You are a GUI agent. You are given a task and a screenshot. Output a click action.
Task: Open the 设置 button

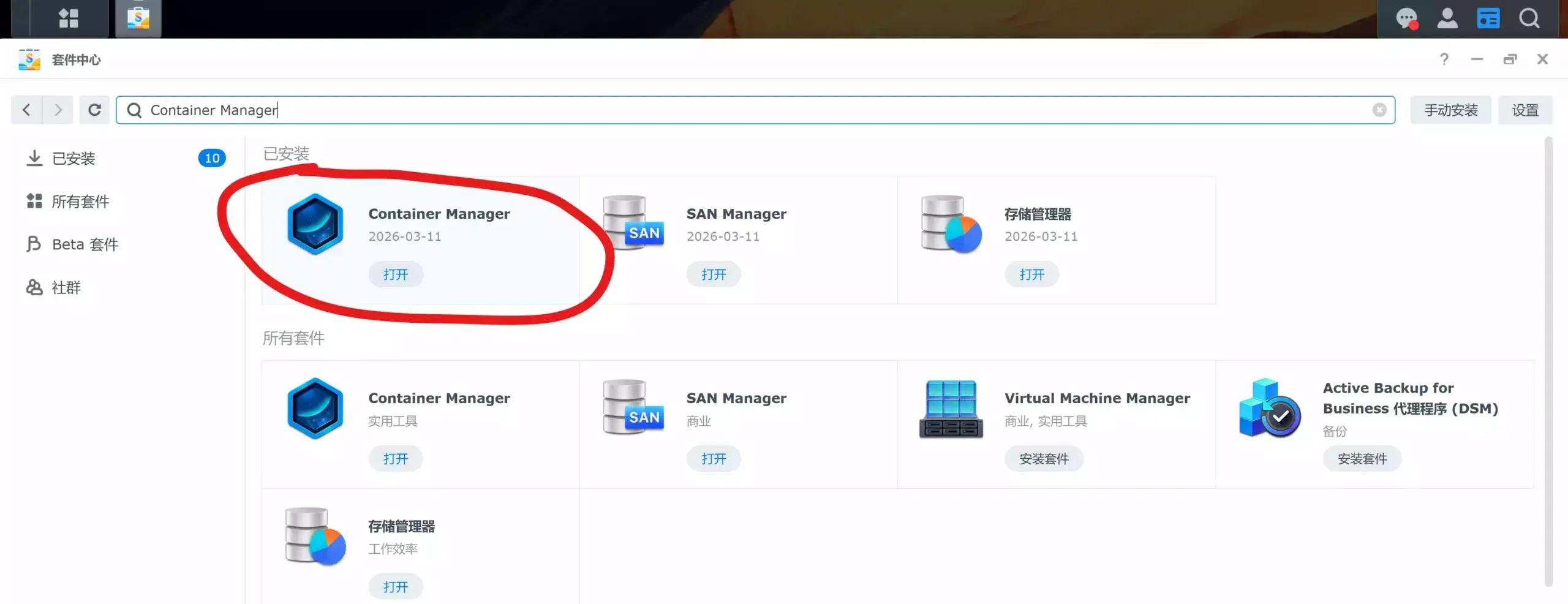tap(1525, 110)
